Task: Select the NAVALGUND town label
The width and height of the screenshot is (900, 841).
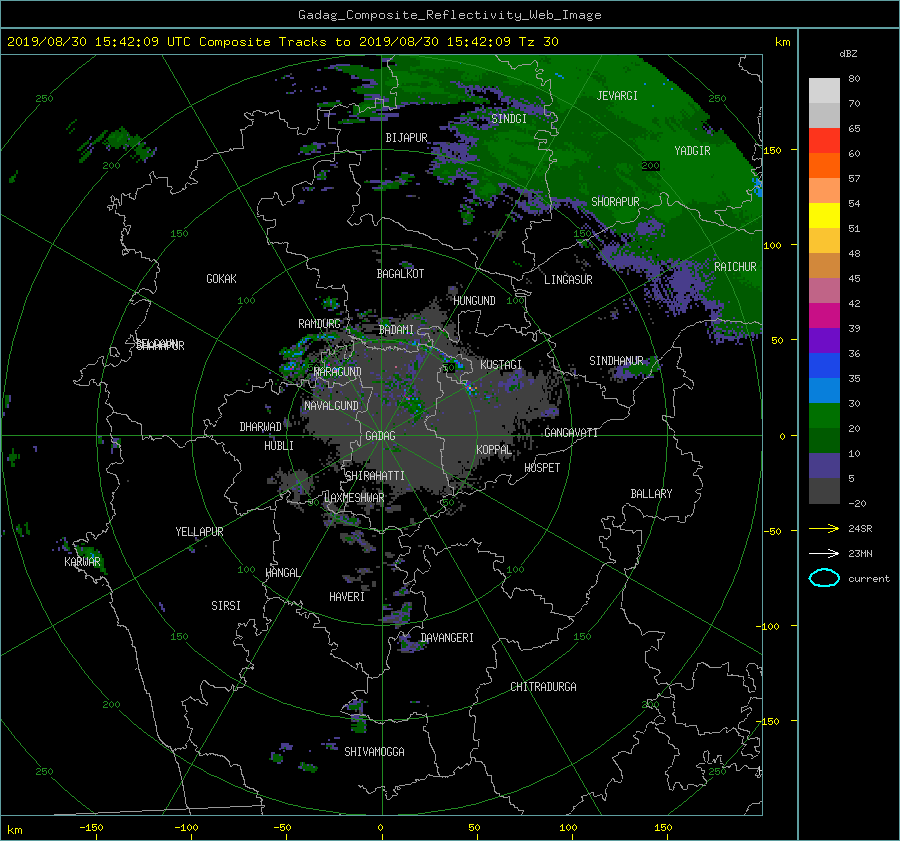Action: pyautogui.click(x=331, y=406)
